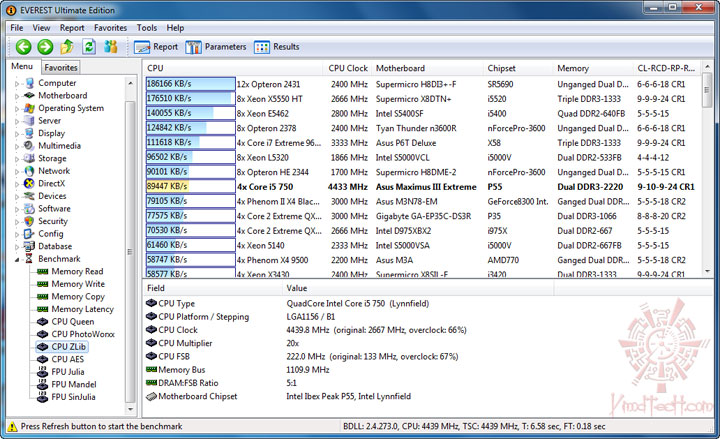Select the Display icon in tree
The width and height of the screenshot is (720, 439).
(29, 133)
